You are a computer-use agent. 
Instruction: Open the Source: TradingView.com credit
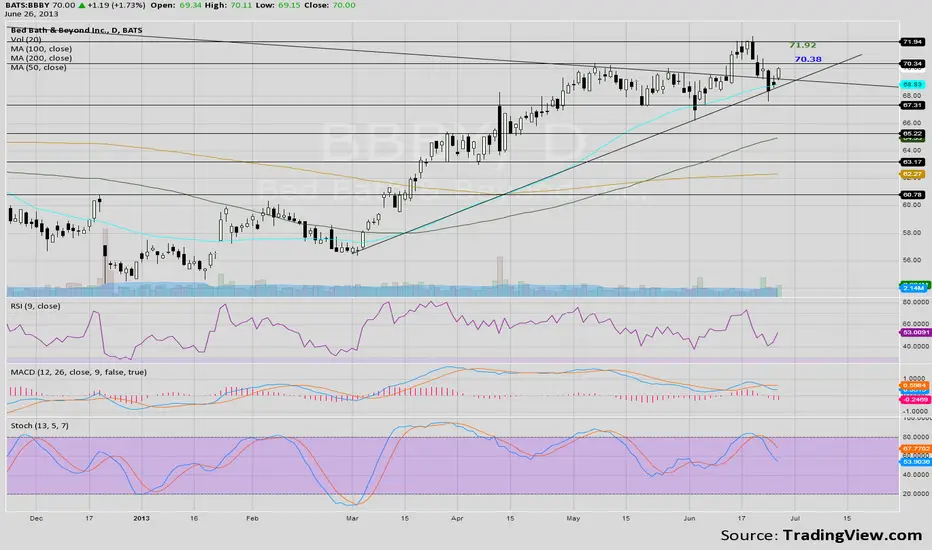(x=821, y=535)
